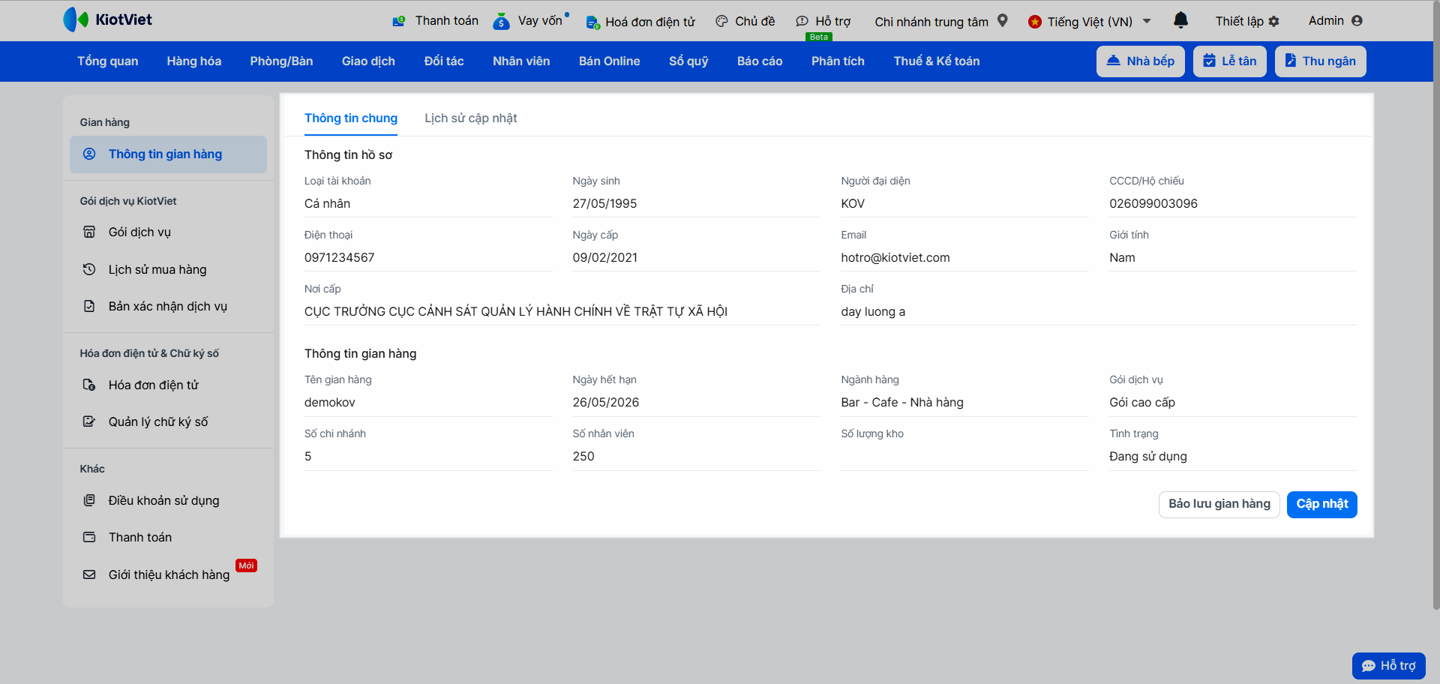Click the Bảo lưu gian hàng button
Screen dimensions: 1440x684
(1219, 504)
